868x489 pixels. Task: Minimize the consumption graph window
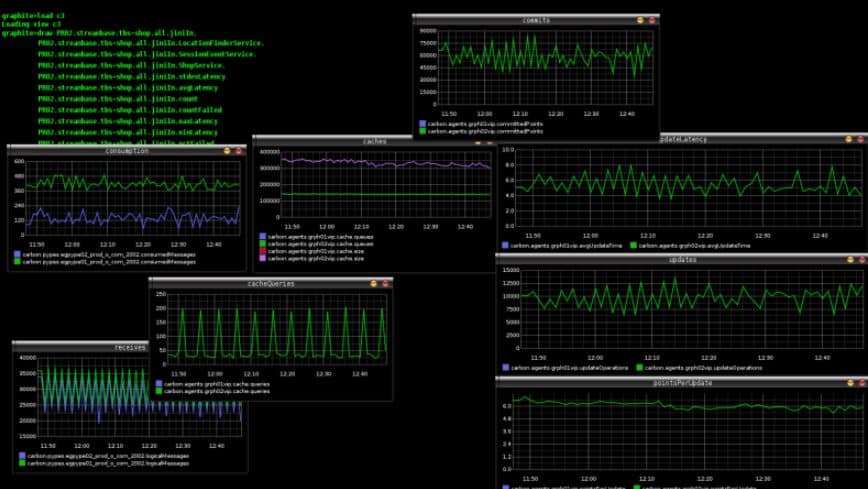(x=227, y=151)
